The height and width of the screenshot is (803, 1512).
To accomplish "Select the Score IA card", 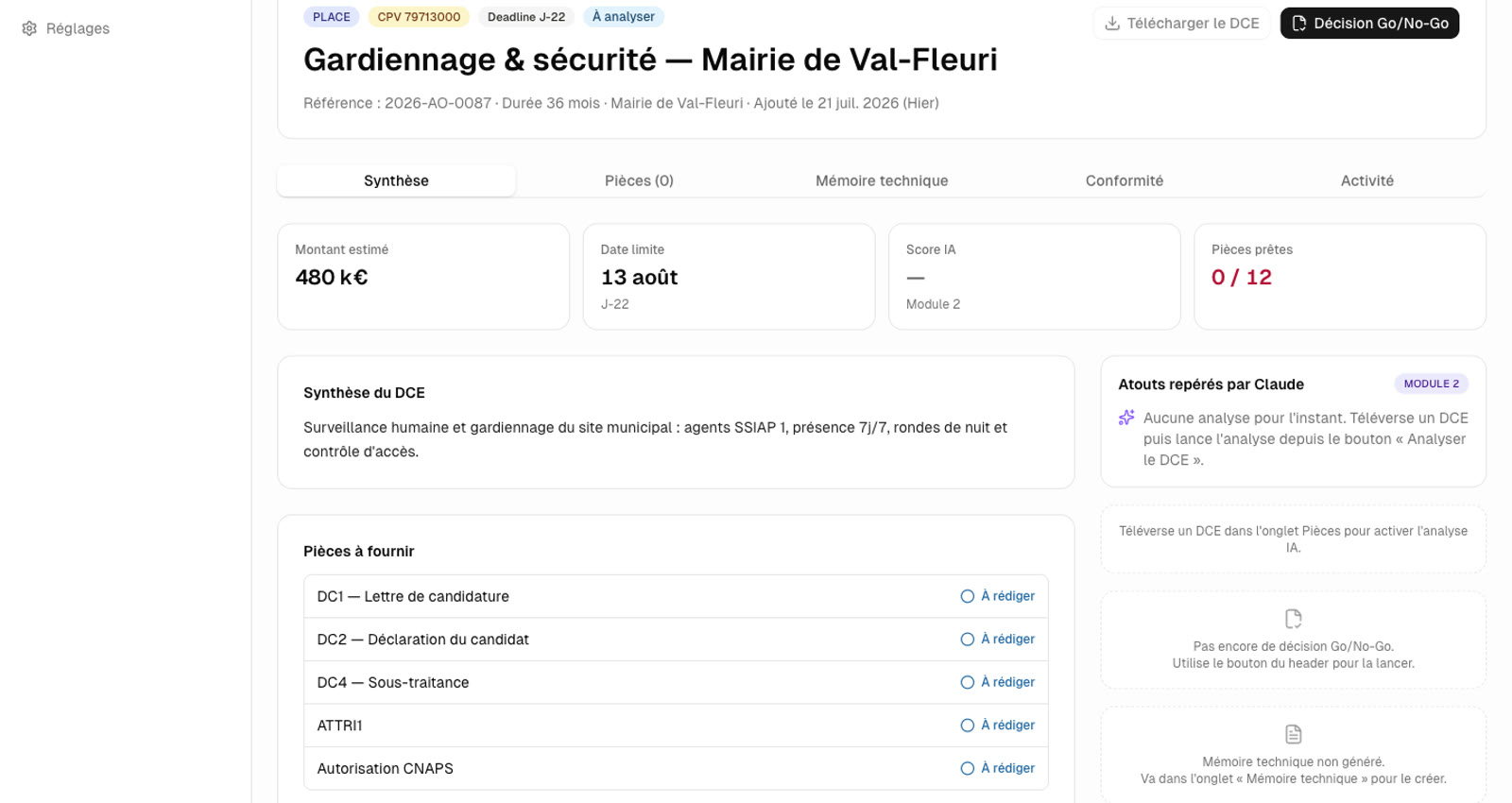I will 1035,277.
